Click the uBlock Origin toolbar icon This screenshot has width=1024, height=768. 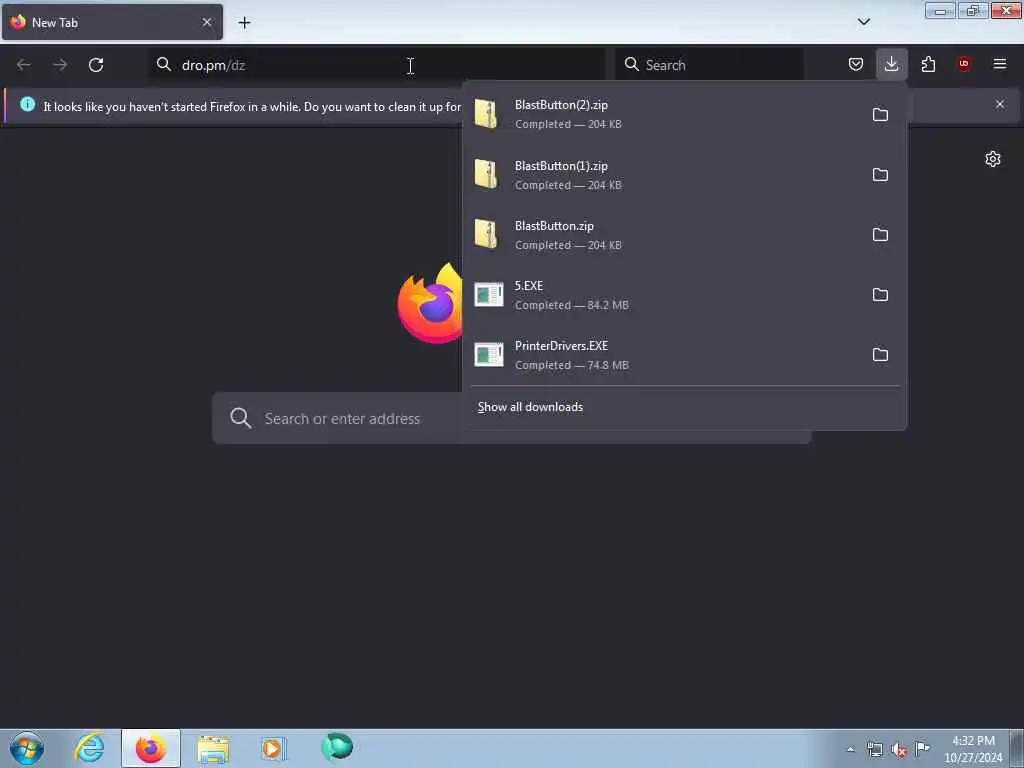[964, 64]
